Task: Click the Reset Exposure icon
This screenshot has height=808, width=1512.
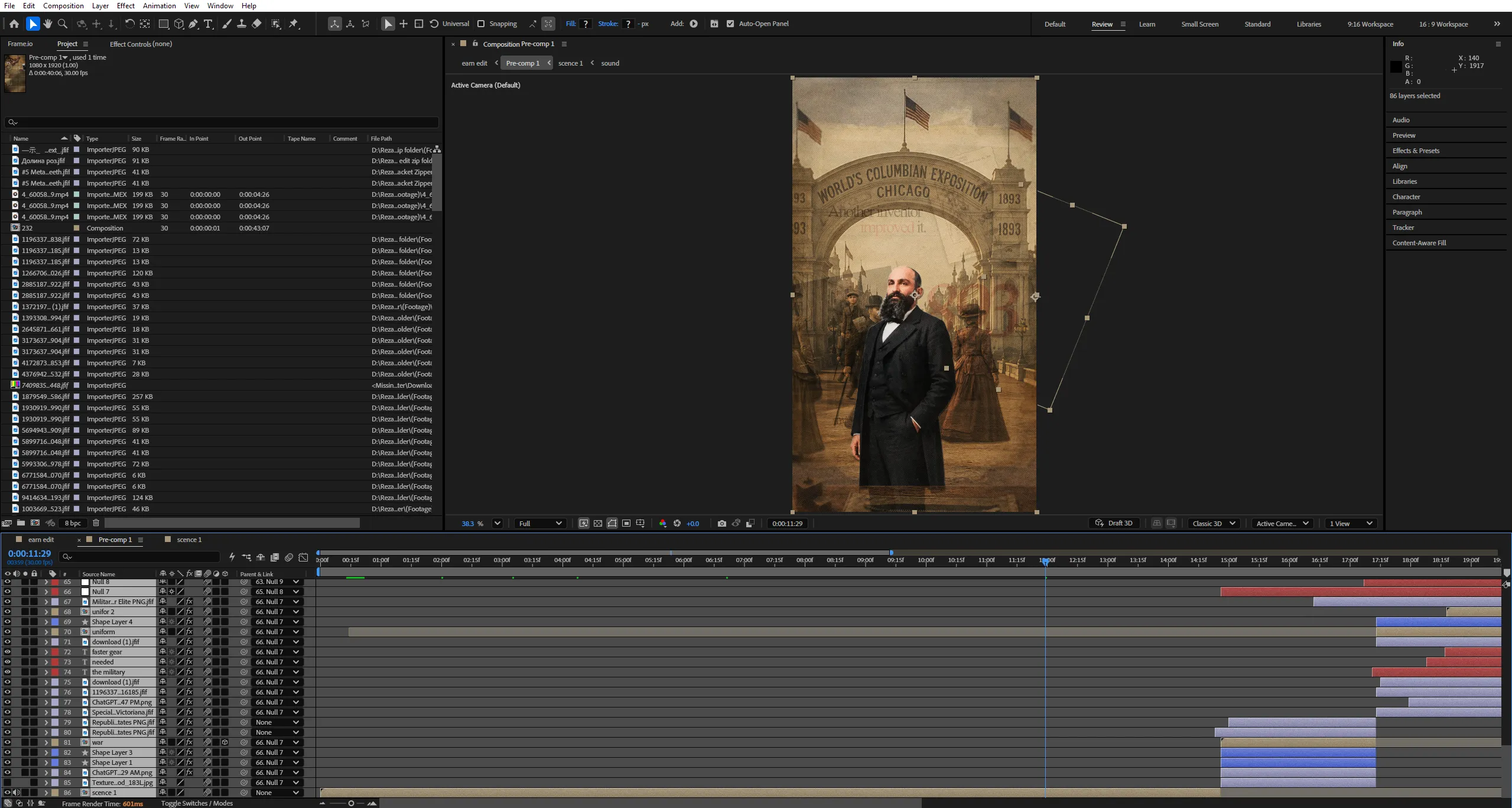Action: (x=677, y=524)
